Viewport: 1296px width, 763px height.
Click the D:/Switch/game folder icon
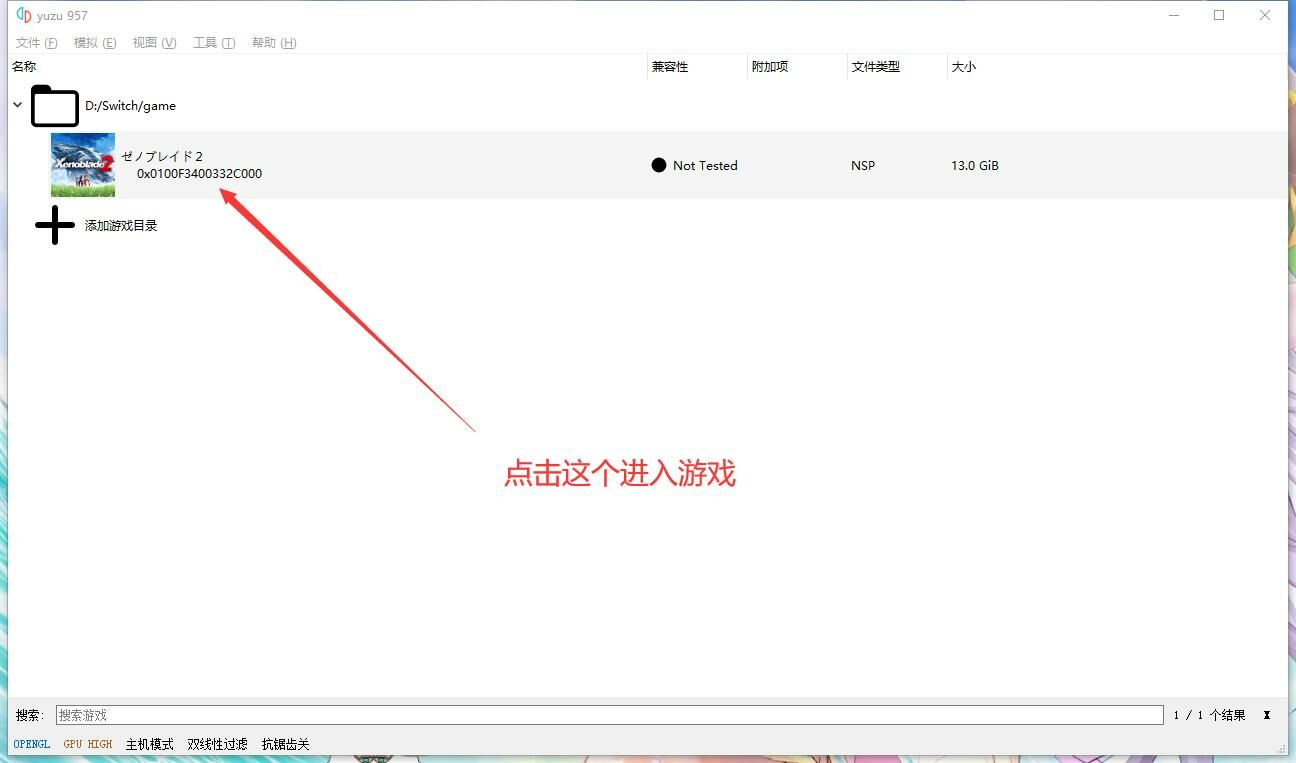click(54, 106)
